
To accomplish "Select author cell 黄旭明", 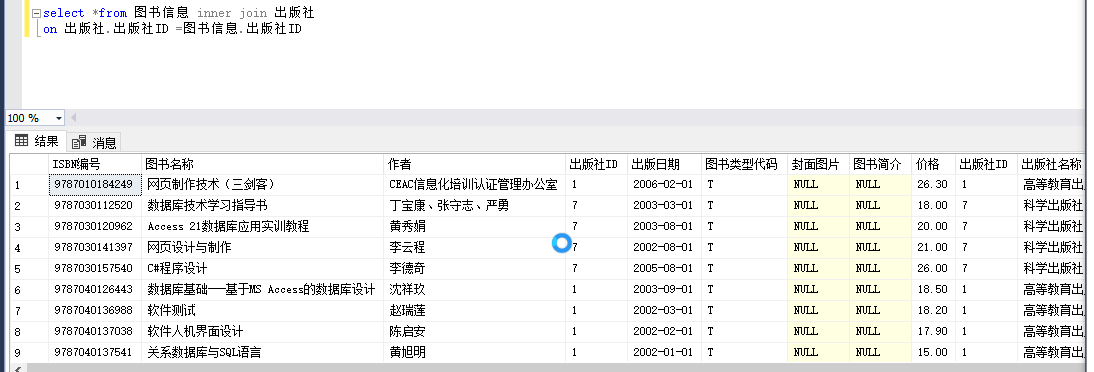I will tap(474, 352).
